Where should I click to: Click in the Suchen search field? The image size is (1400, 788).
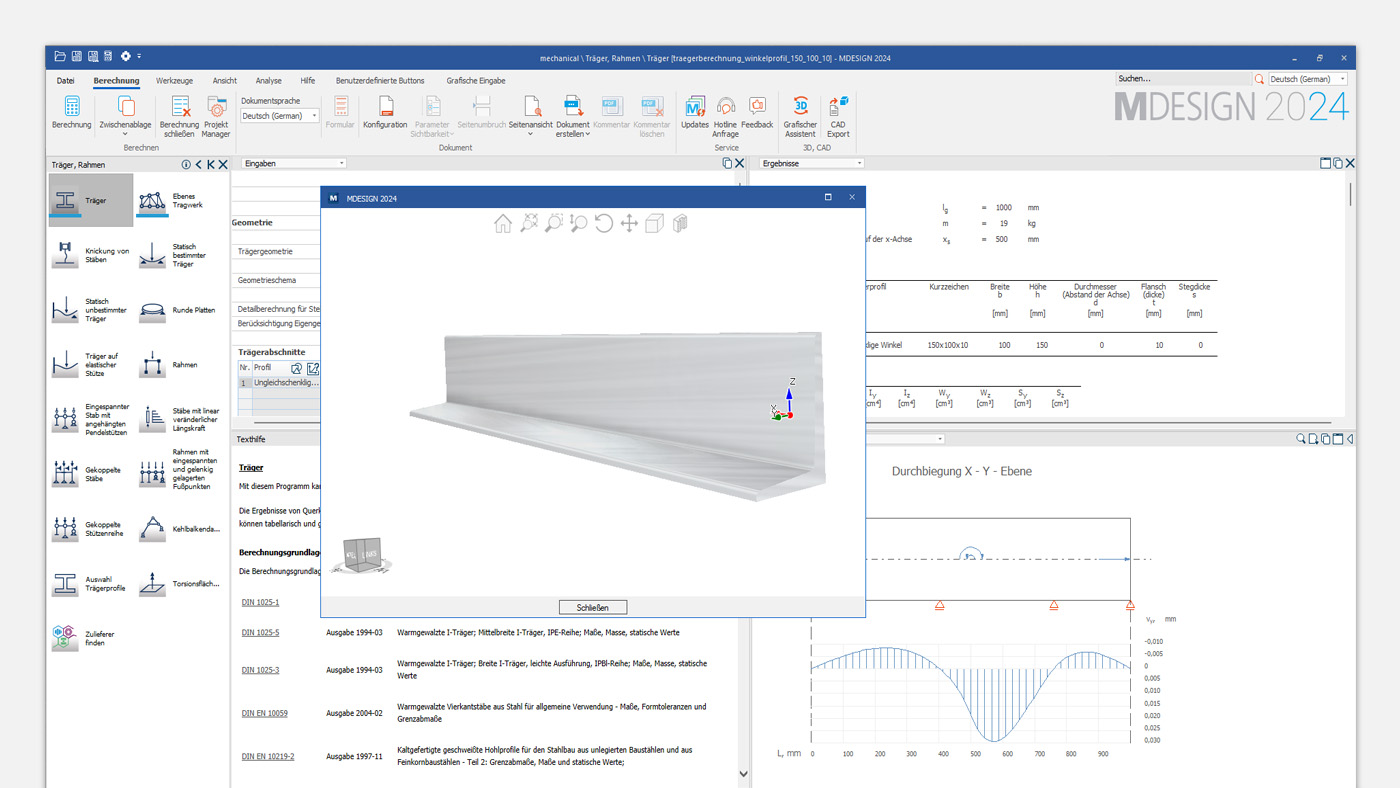(x=1183, y=79)
